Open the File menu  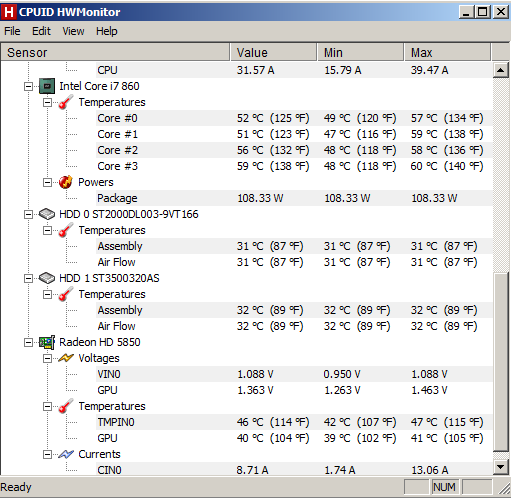(x=12, y=31)
